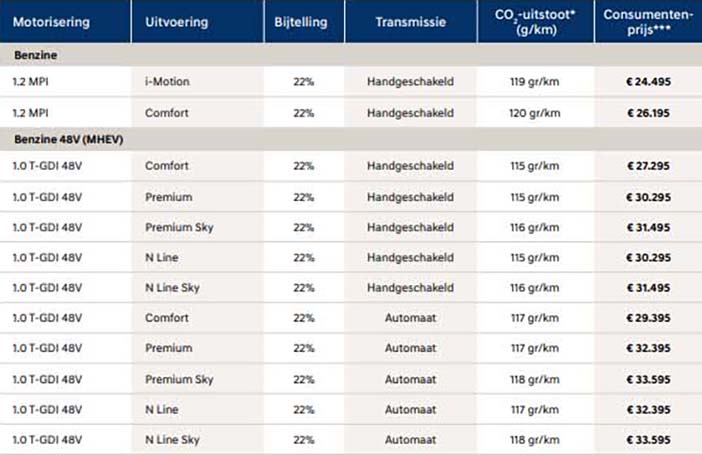The image size is (702, 455).
Task: Select the CO2-uitstoot column header
Action: coord(536,22)
